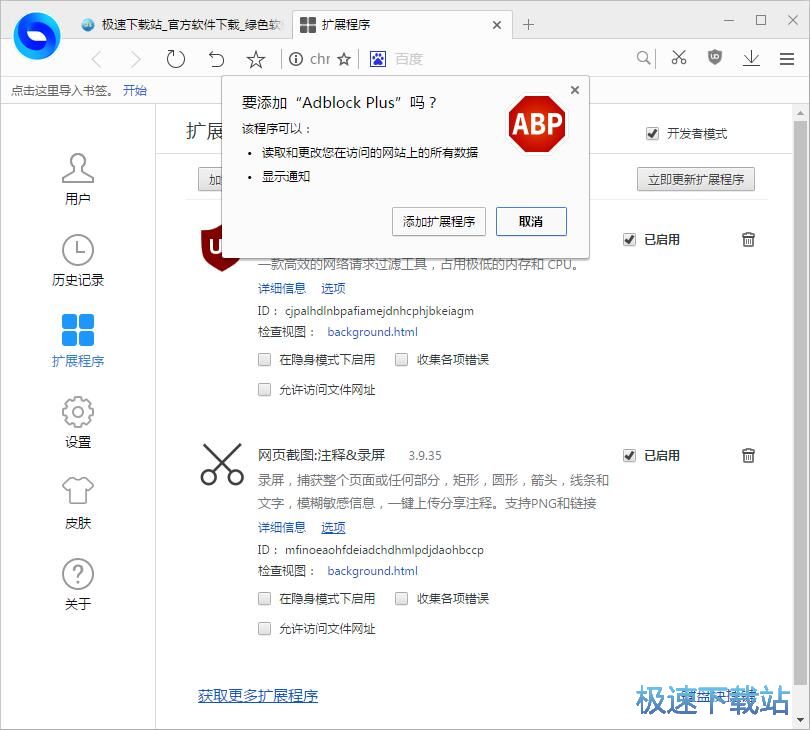Open 设置 in the sidebar
810x730 pixels.
click(x=78, y=423)
